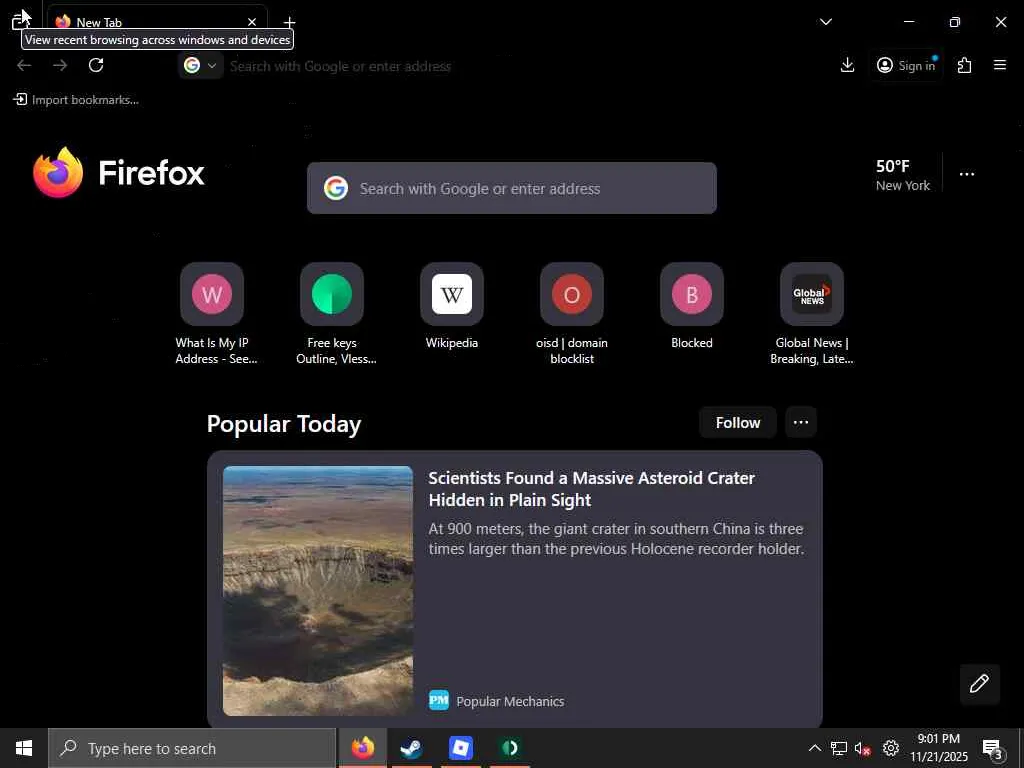Screen dimensions: 1024x768
Task: Click the muted volume tray icon
Action: tap(863, 748)
